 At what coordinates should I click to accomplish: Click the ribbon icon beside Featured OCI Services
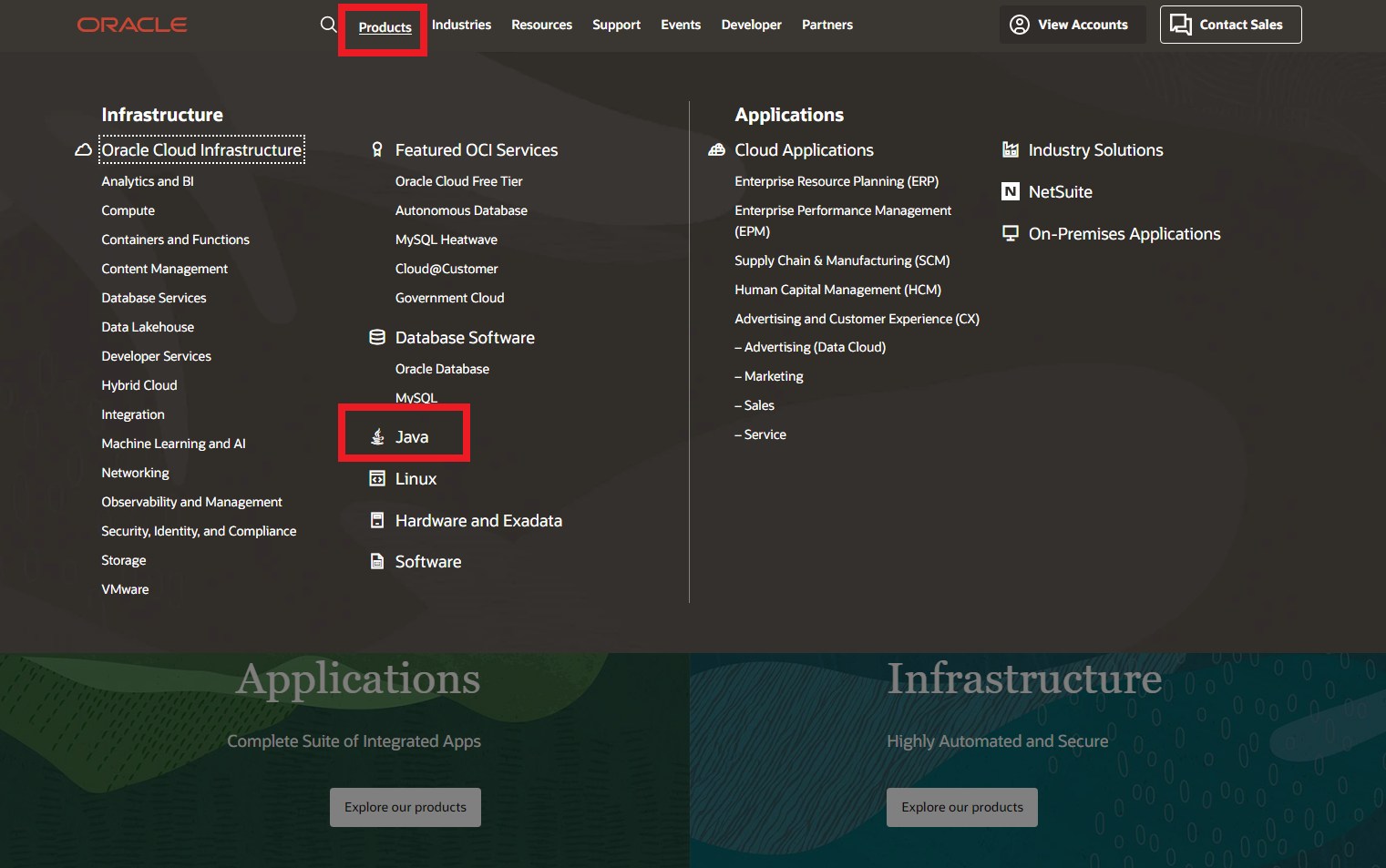(x=377, y=149)
